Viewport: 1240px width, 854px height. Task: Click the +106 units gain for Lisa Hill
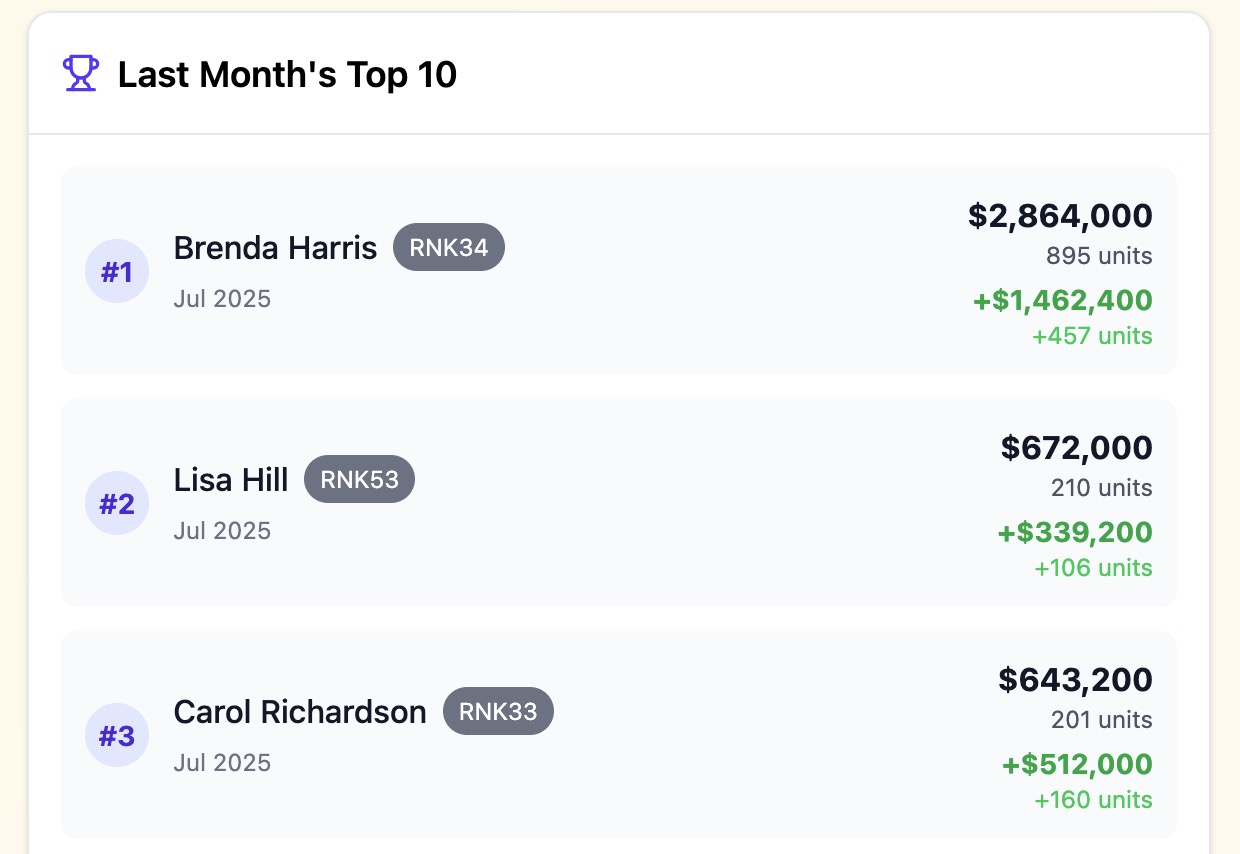point(1093,567)
